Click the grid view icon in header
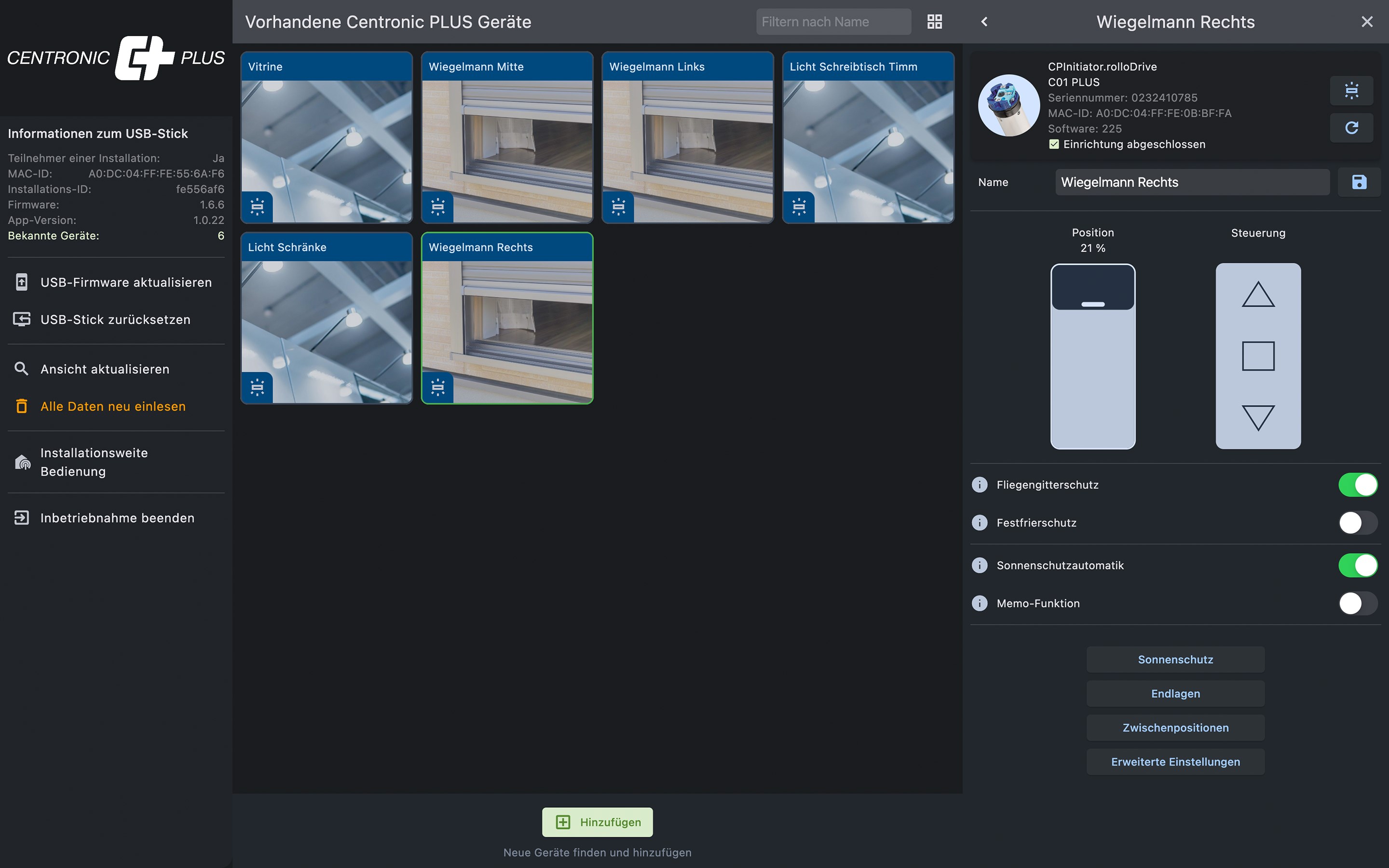Image resolution: width=1389 pixels, height=868 pixels. (934, 22)
